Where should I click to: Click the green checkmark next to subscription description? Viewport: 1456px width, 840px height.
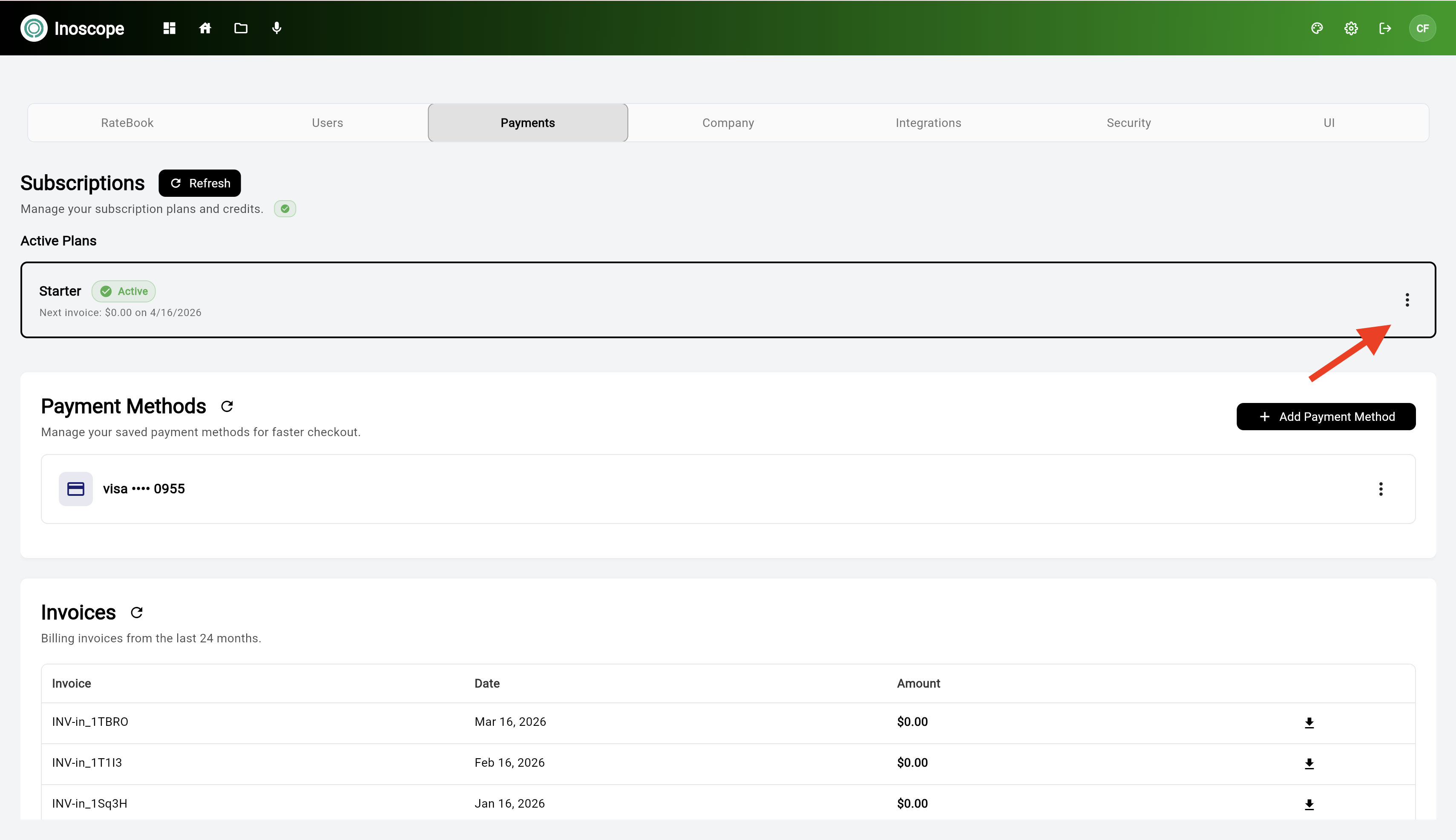[x=285, y=208]
